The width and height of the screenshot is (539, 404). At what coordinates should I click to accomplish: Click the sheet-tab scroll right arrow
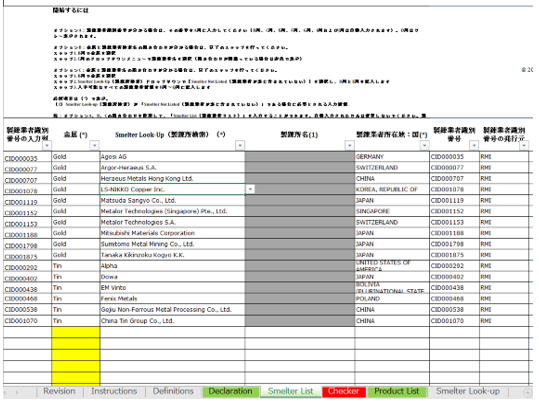coord(16,392)
